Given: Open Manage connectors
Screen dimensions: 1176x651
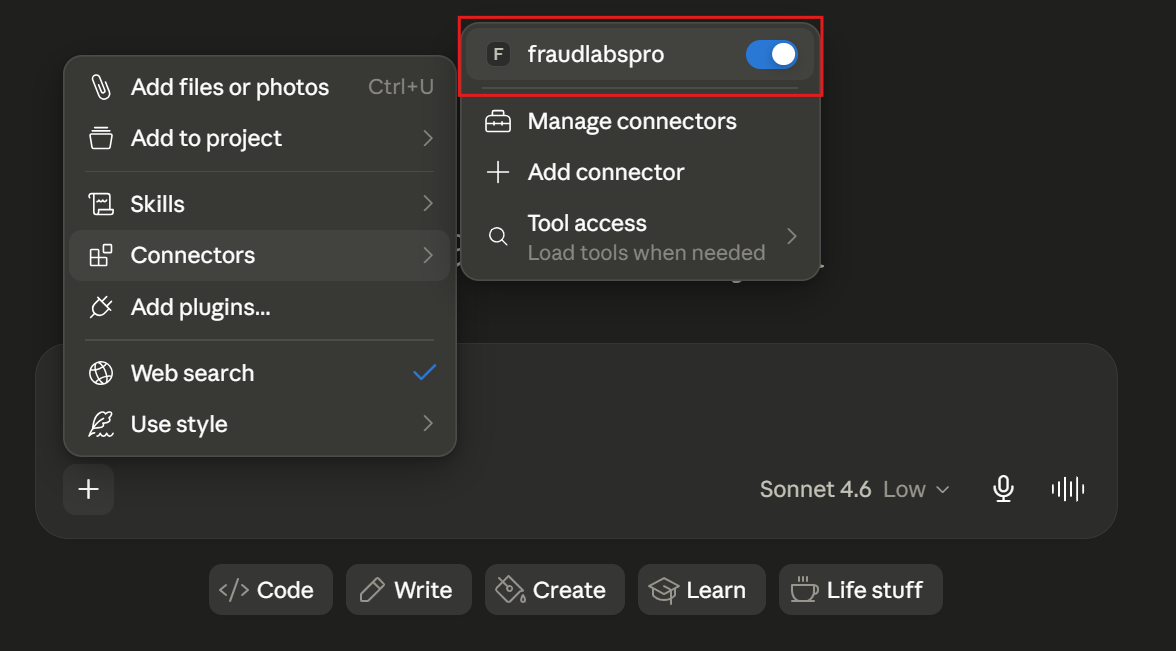Looking at the screenshot, I should (640, 121).
